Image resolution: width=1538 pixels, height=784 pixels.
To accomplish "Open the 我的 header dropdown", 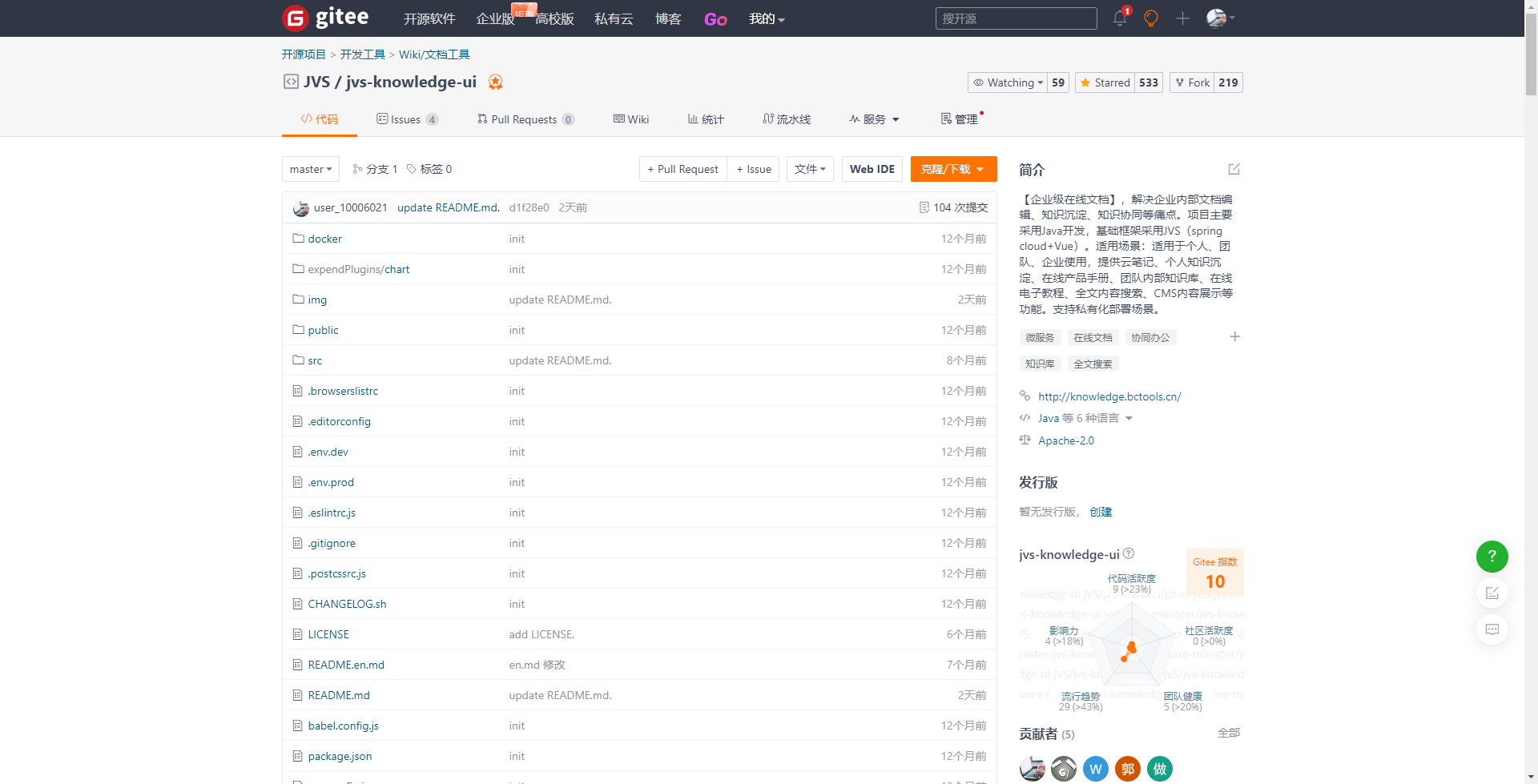I will [x=767, y=18].
